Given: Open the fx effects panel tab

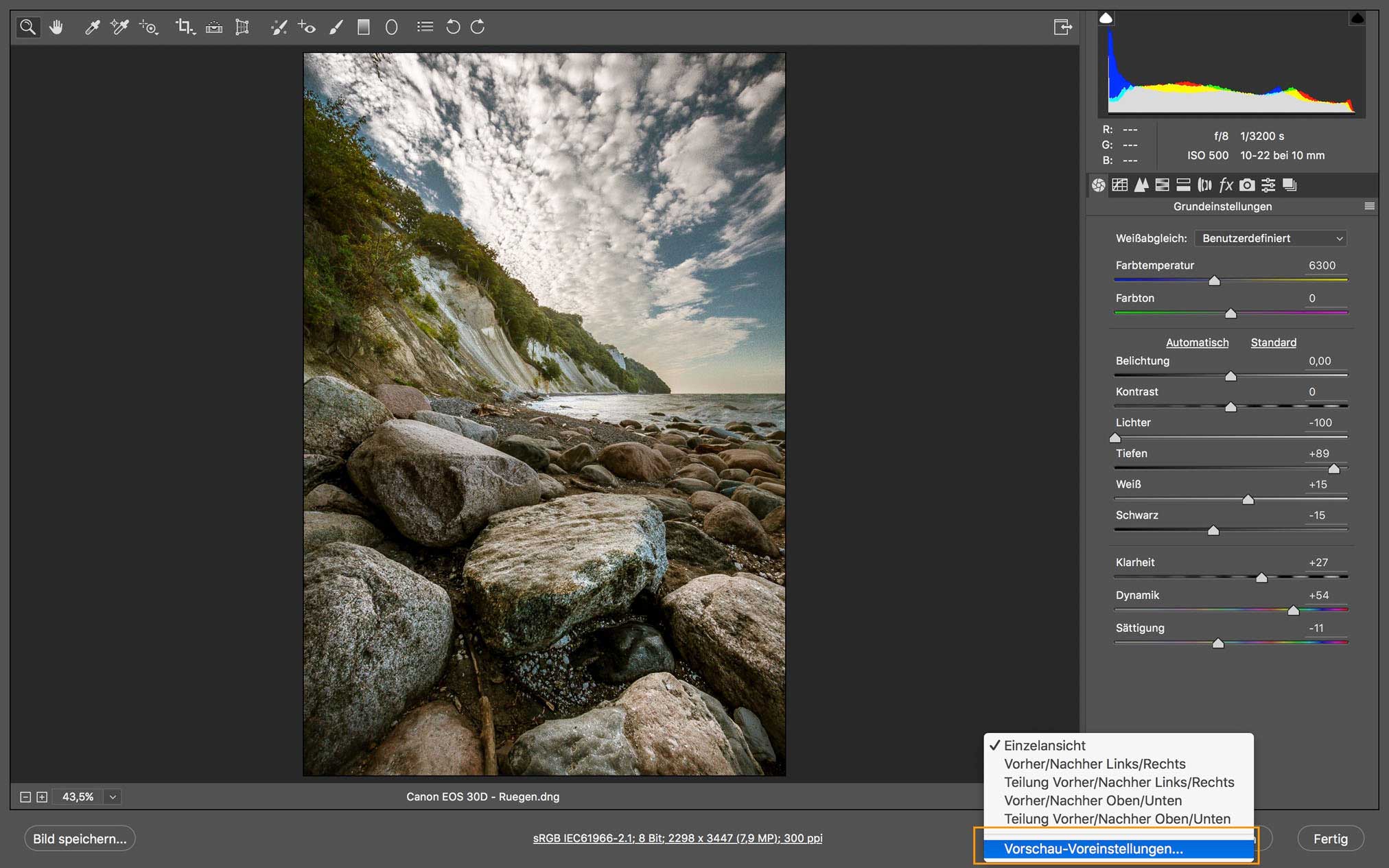Looking at the screenshot, I should click(x=1226, y=185).
